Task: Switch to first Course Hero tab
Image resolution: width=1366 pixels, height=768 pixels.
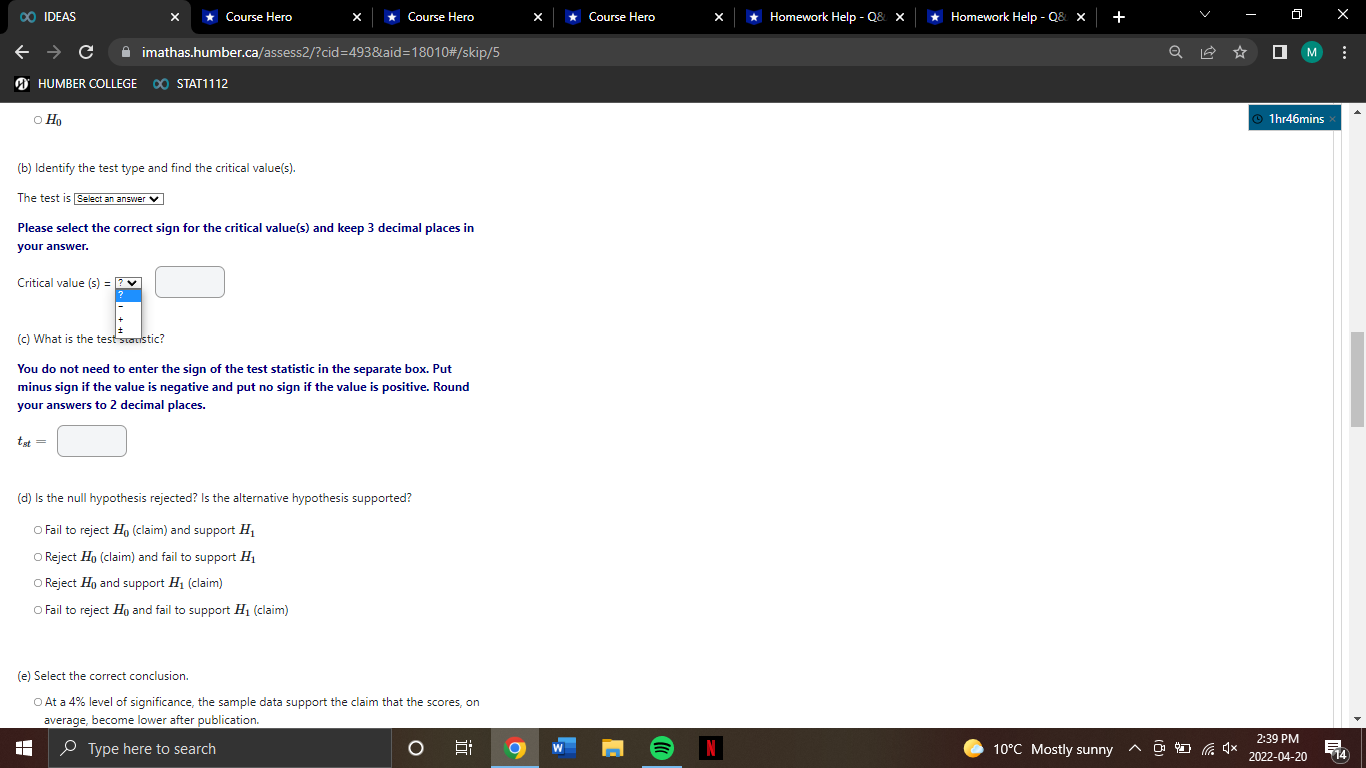Action: [281, 17]
